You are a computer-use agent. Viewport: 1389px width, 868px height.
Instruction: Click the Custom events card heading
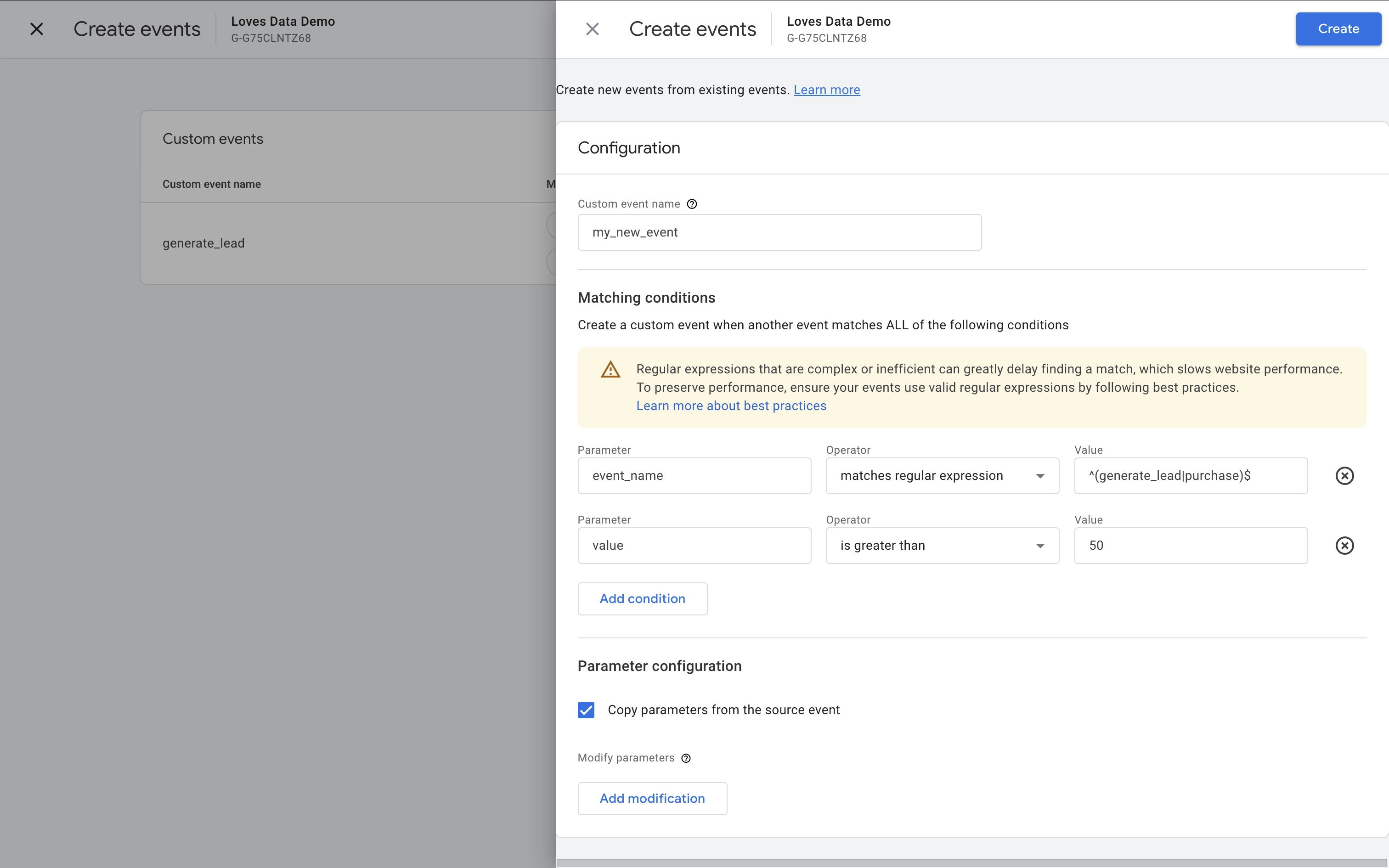[x=212, y=139]
